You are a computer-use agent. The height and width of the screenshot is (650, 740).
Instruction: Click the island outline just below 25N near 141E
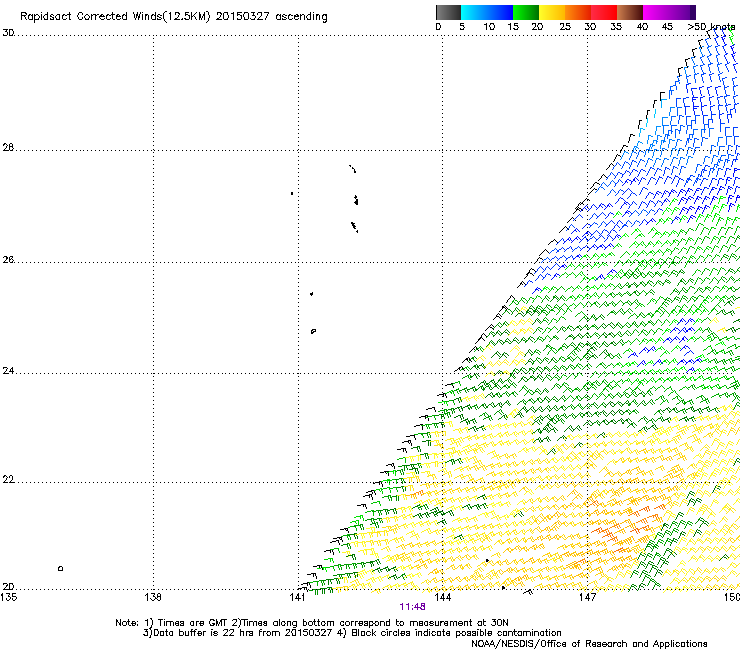pyautogui.click(x=313, y=331)
